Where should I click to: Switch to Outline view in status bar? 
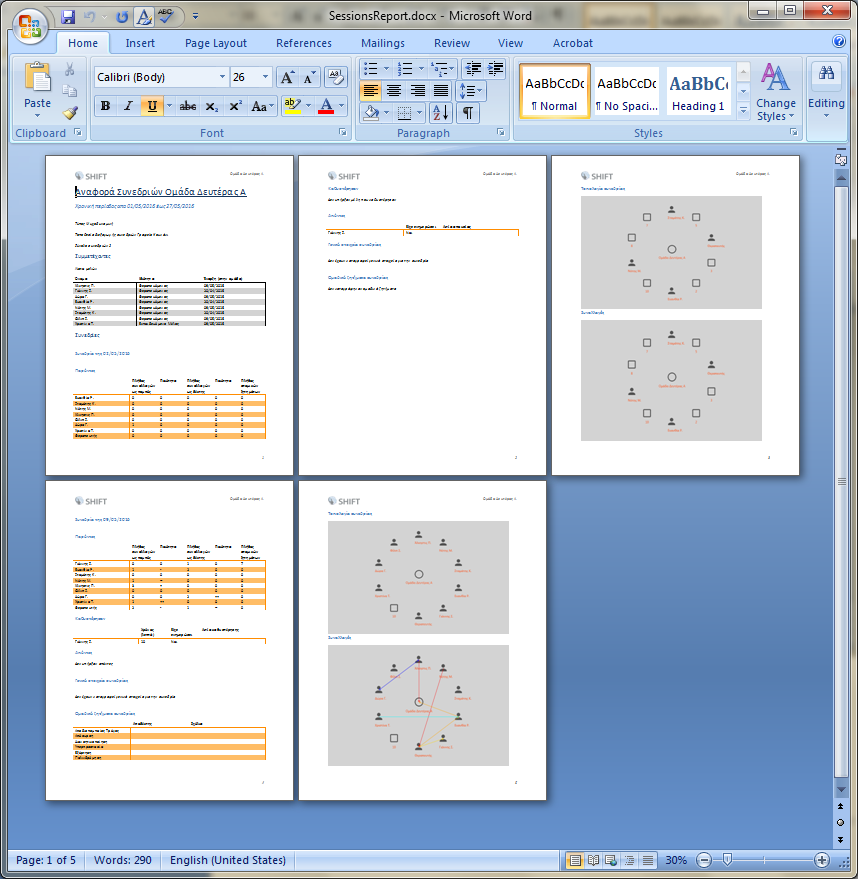coord(629,859)
